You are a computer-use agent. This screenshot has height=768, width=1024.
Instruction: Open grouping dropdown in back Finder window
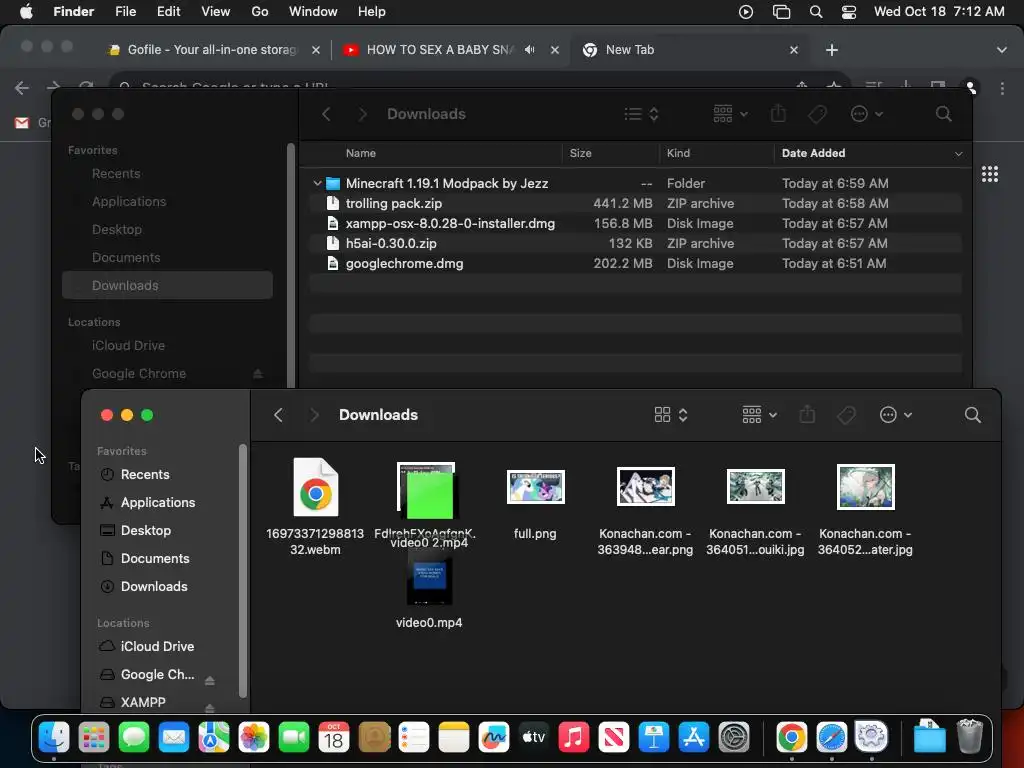coord(730,114)
